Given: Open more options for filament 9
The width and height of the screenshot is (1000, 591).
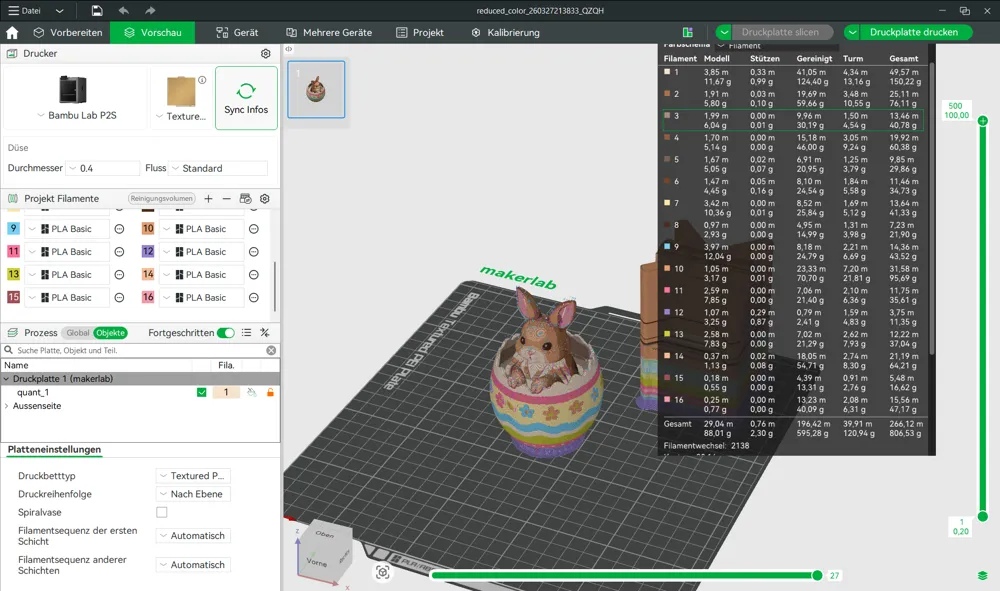Looking at the screenshot, I should tap(119, 229).
